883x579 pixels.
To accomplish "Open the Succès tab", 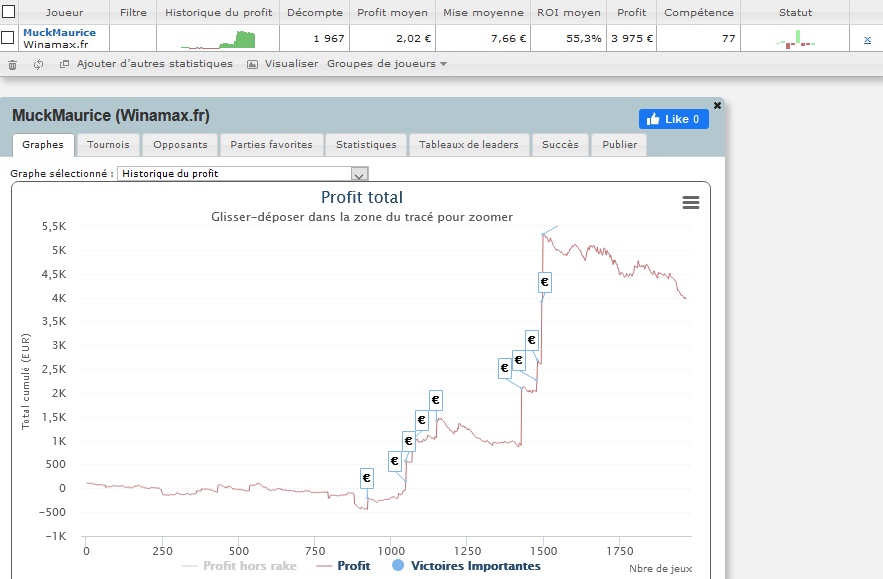I will (x=560, y=145).
